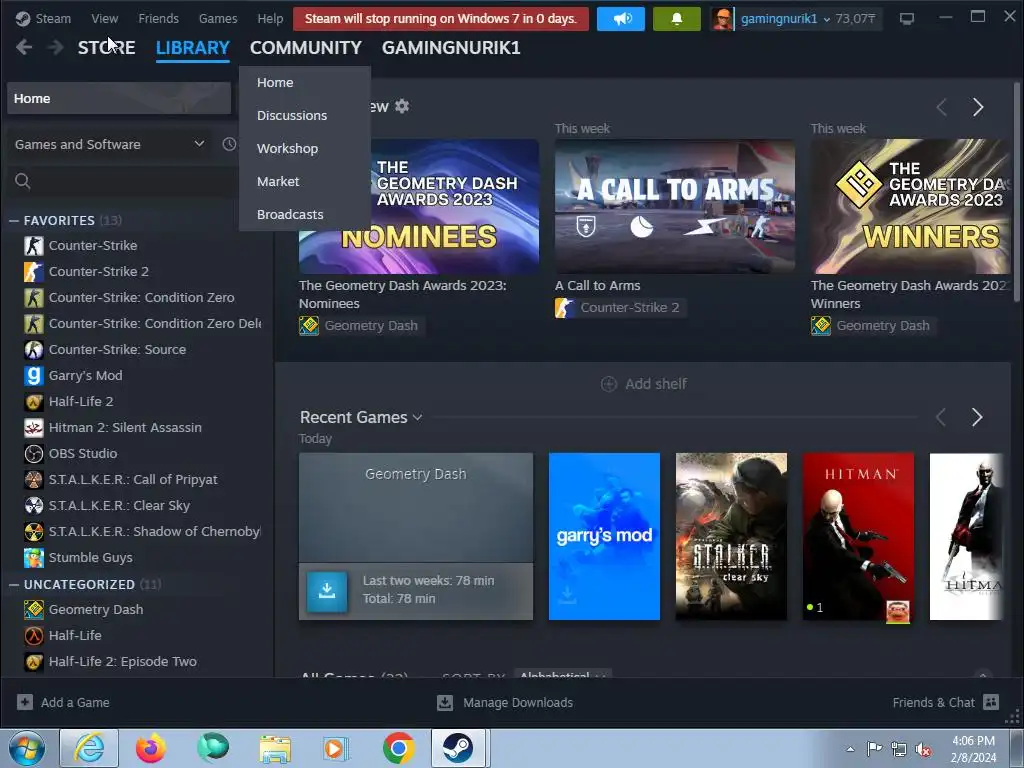Switch to Big Picture mode monitor icon
The image size is (1024, 768).
pos(906,19)
